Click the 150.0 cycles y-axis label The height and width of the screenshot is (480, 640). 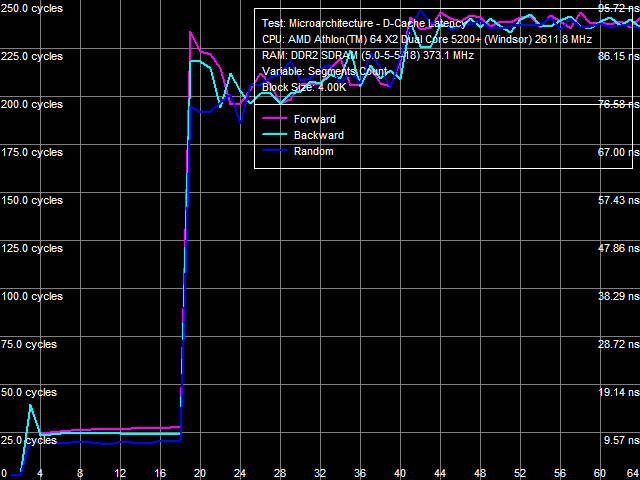[31, 200]
